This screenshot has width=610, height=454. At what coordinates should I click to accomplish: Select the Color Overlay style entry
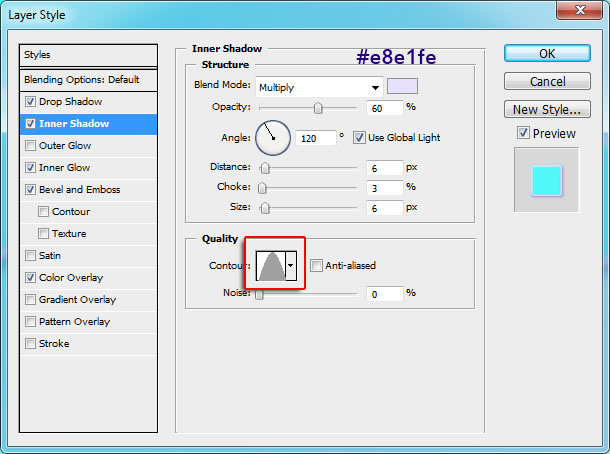(x=71, y=277)
